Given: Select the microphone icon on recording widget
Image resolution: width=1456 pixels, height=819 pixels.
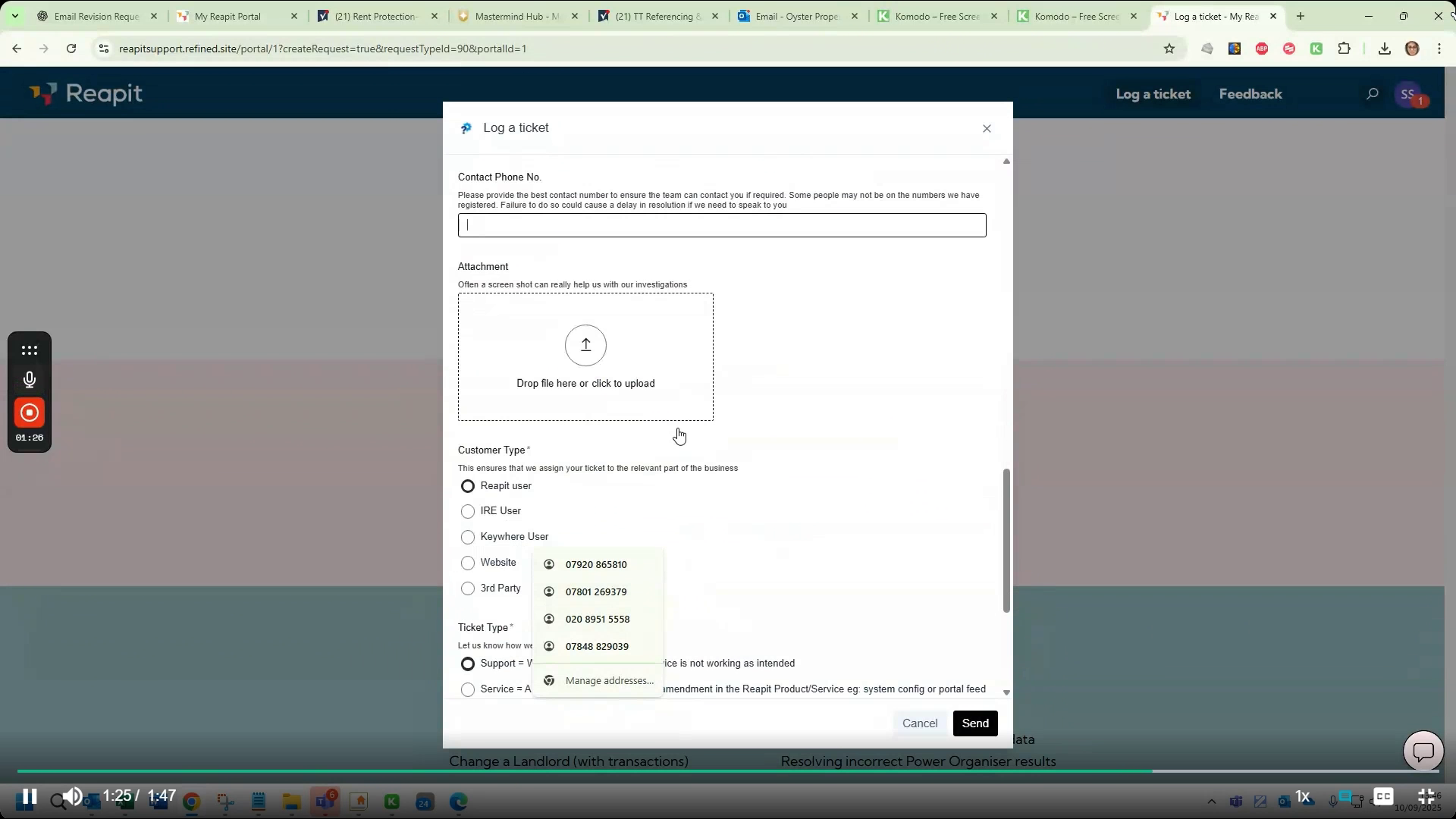Looking at the screenshot, I should 29,380.
